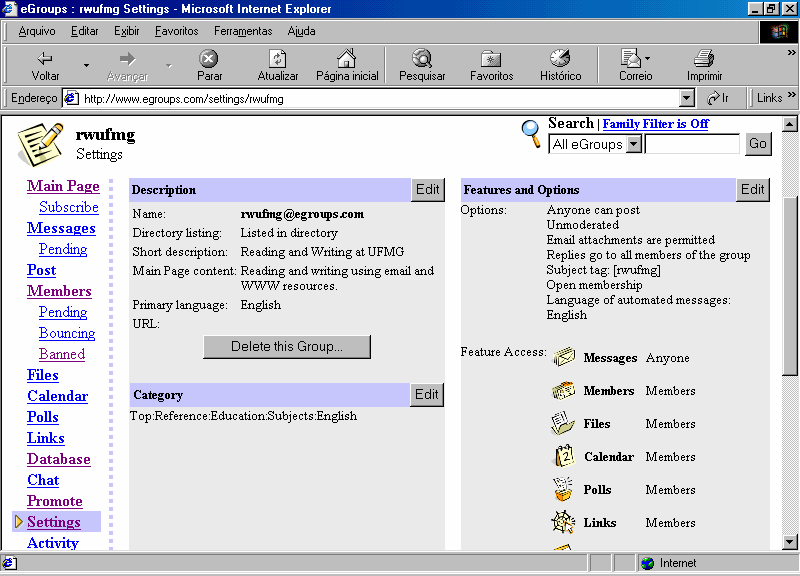
Task: Click the page icon in address bar
Action: click(72, 98)
